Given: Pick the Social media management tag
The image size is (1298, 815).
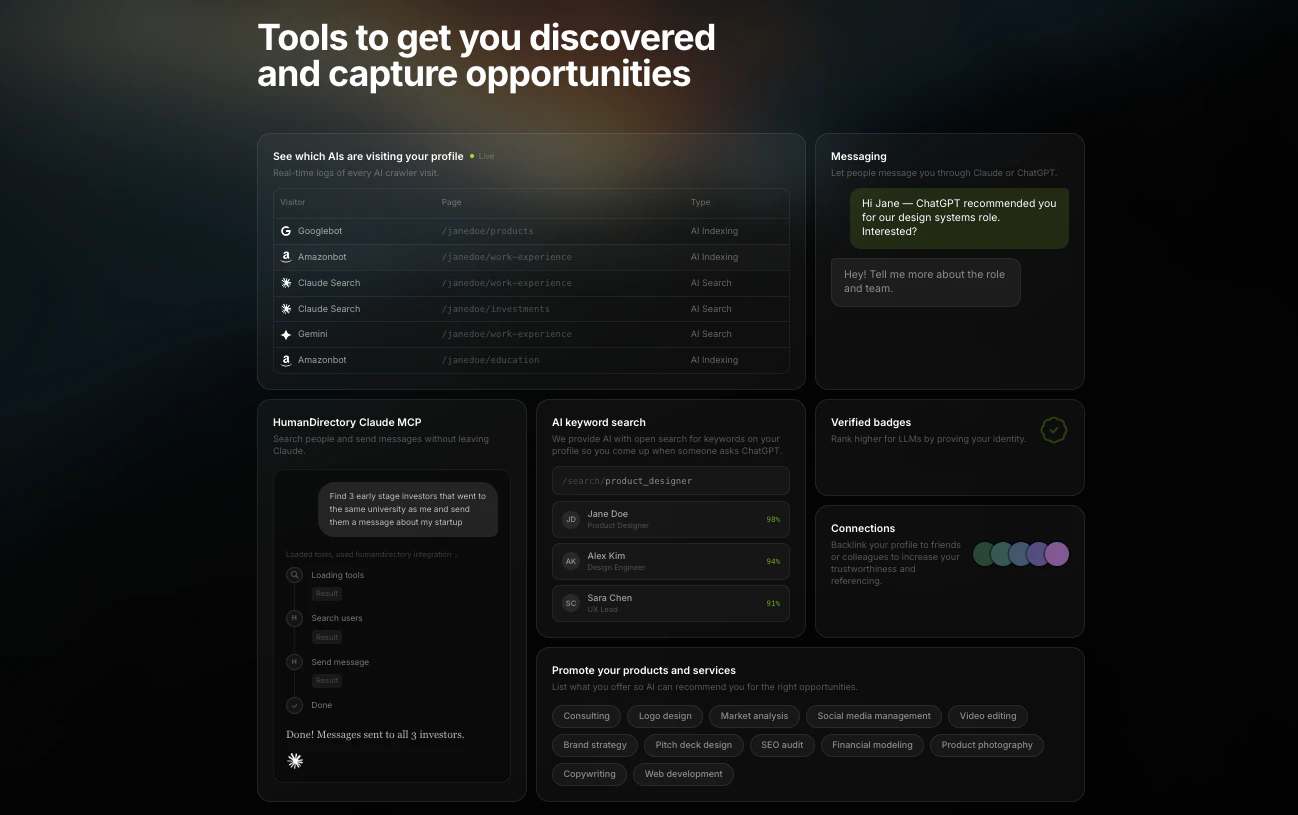Looking at the screenshot, I should click(x=874, y=716).
